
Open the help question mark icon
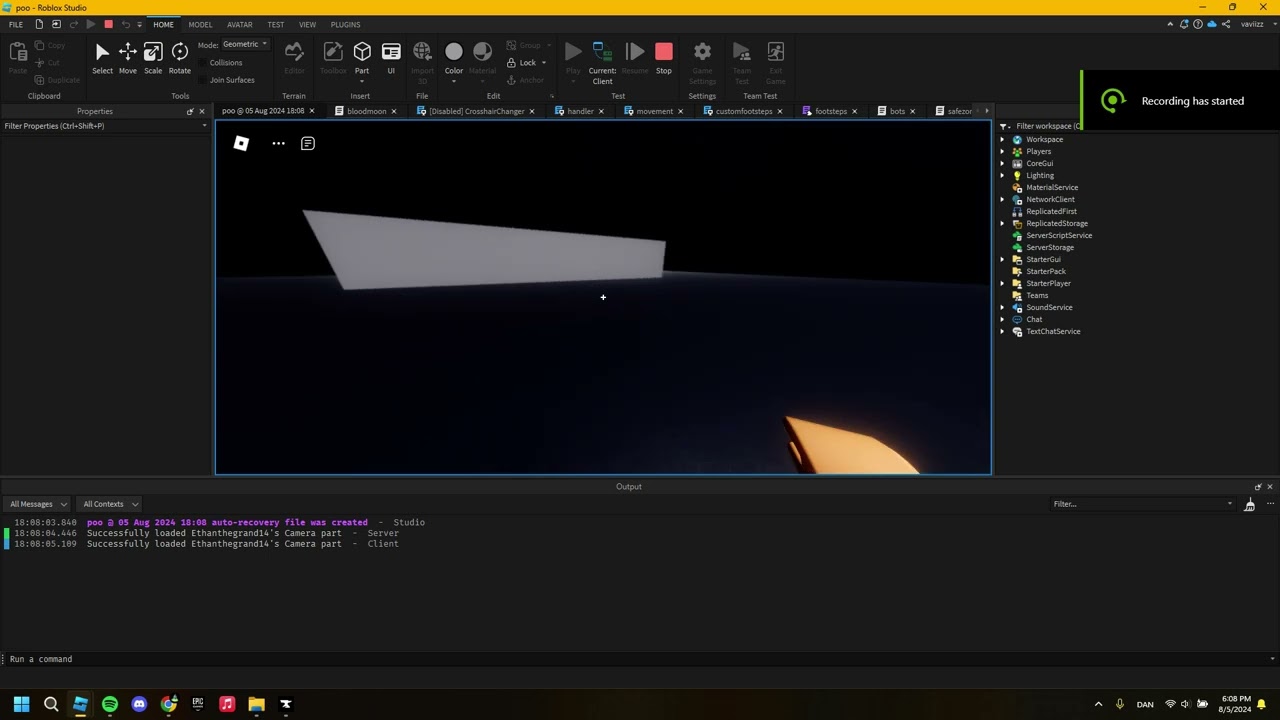pos(1198,24)
